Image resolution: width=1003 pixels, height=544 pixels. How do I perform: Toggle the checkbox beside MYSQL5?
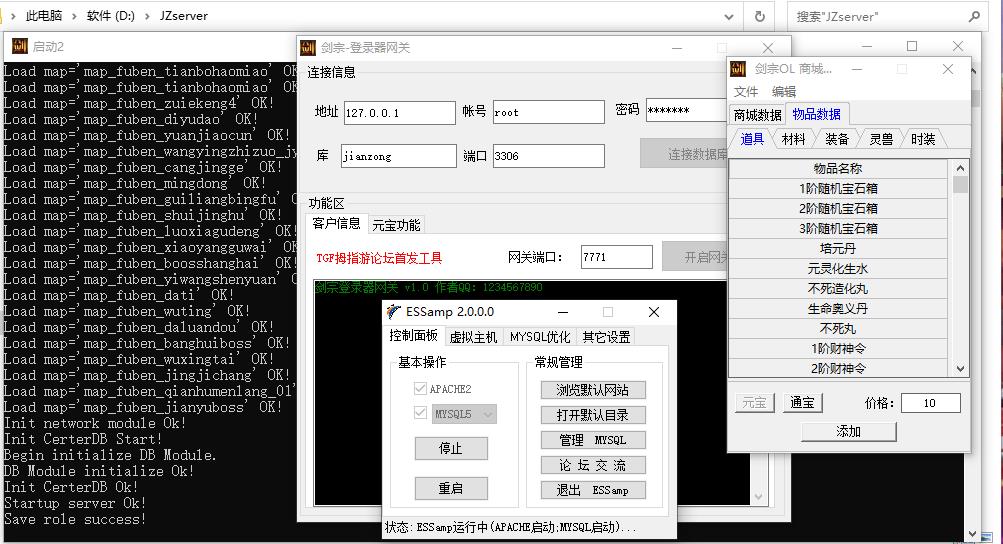(420, 413)
